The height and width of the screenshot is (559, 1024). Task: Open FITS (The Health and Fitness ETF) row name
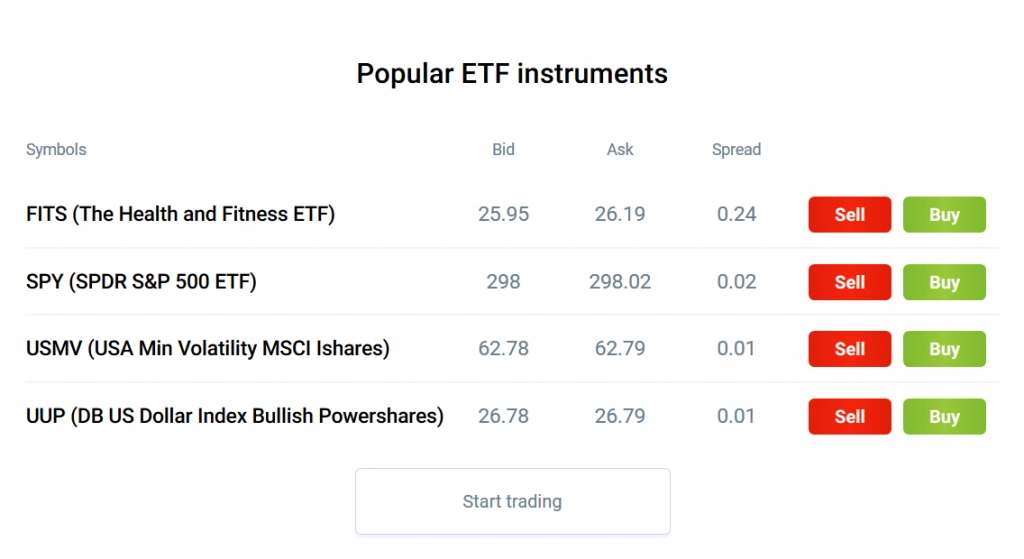click(x=180, y=214)
